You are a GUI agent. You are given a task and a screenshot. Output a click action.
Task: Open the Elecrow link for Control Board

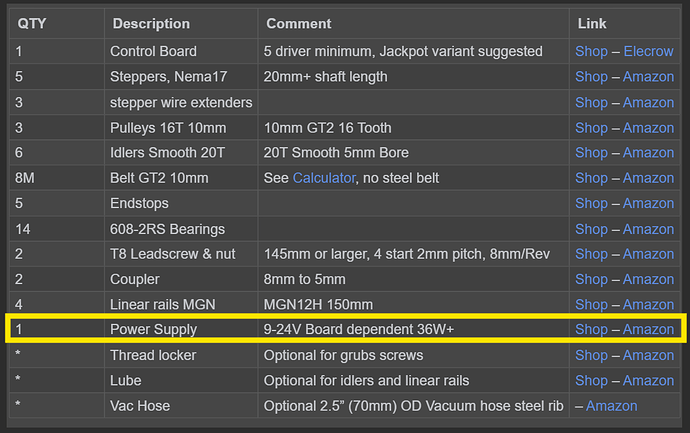649,51
